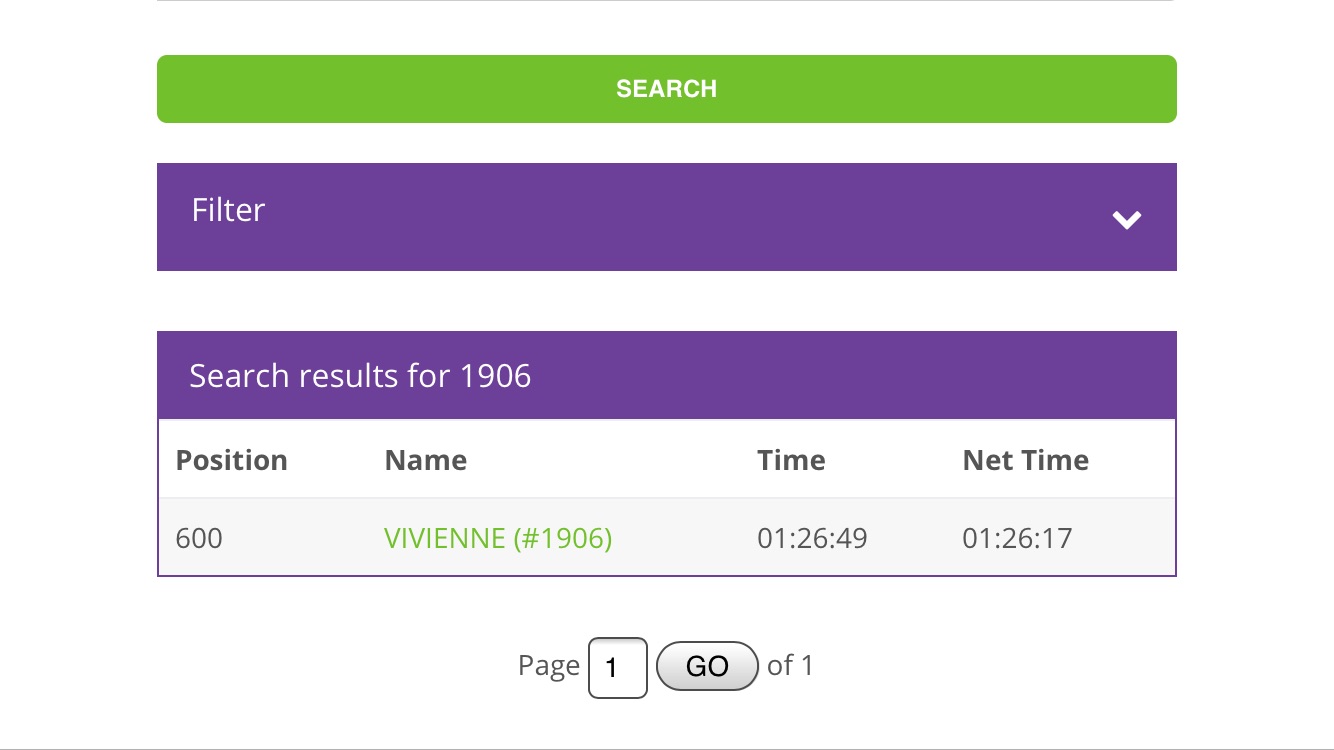Click the blank row space right of 01:26:17
The width and height of the screenshot is (1334, 750).
[x=1122, y=538]
